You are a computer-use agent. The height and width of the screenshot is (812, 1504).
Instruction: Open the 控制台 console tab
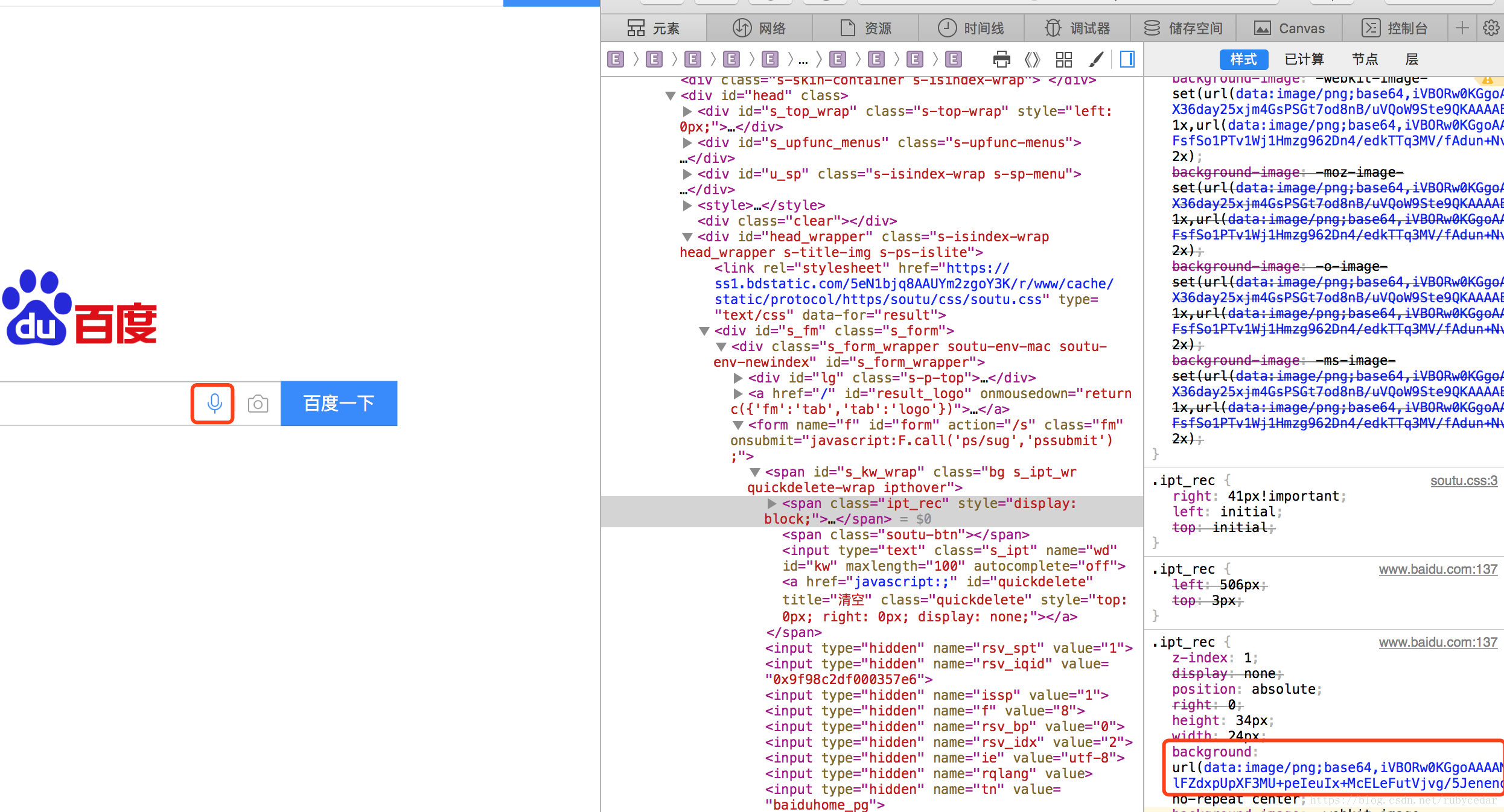1395,28
